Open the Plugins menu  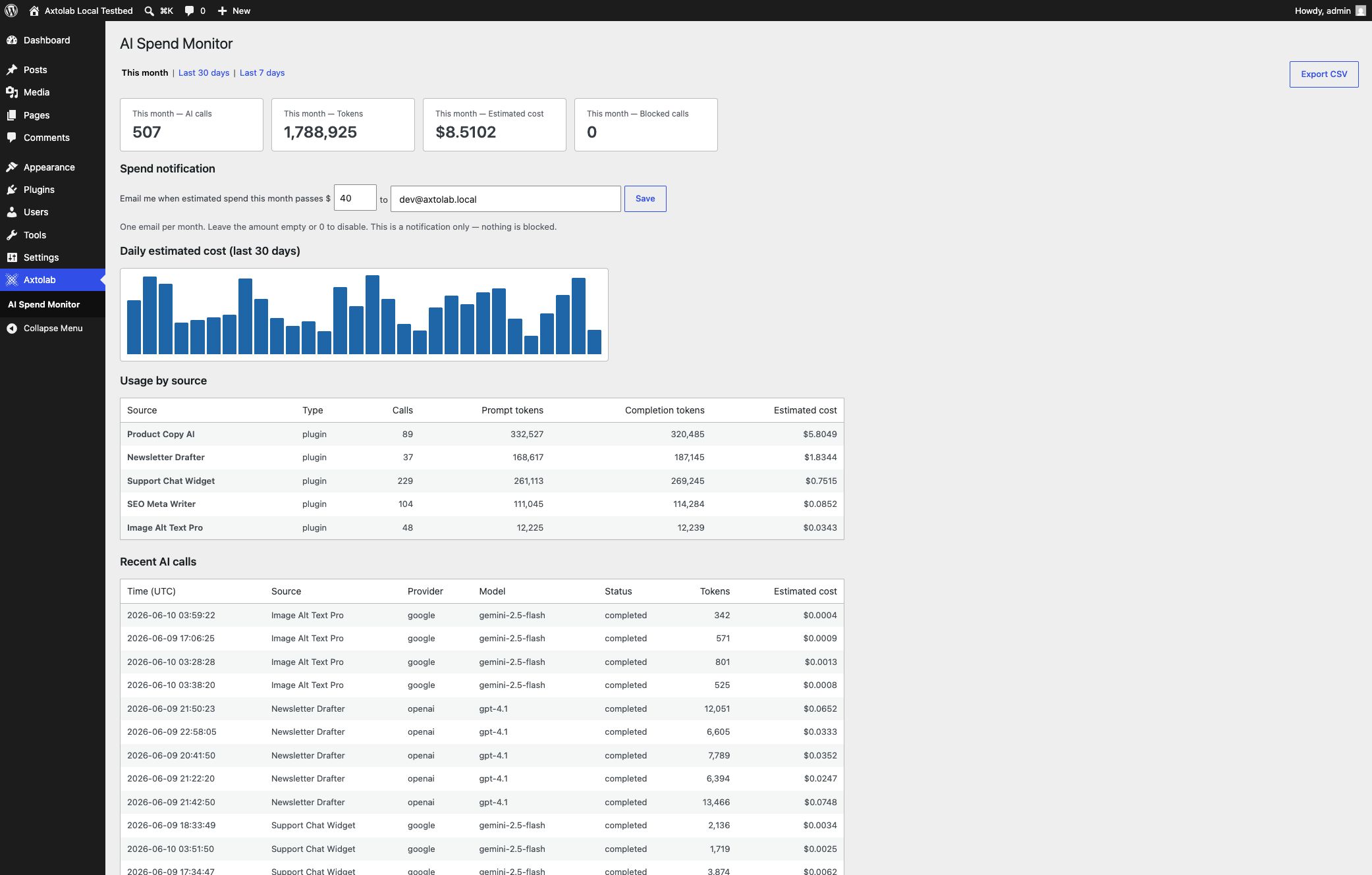[53, 190]
